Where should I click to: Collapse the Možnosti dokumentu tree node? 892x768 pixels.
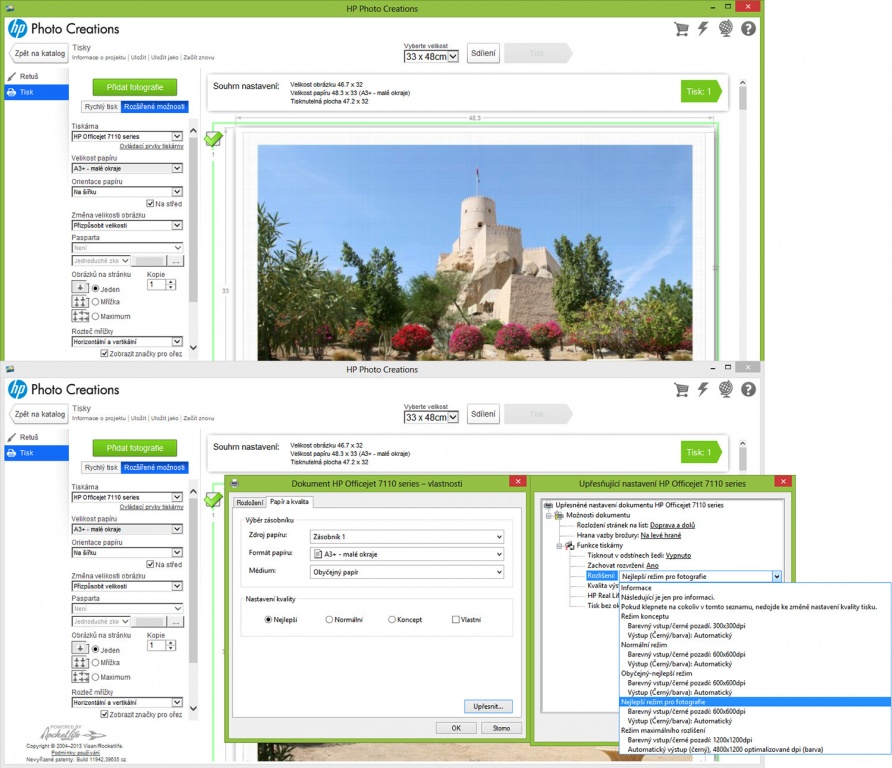pos(549,515)
